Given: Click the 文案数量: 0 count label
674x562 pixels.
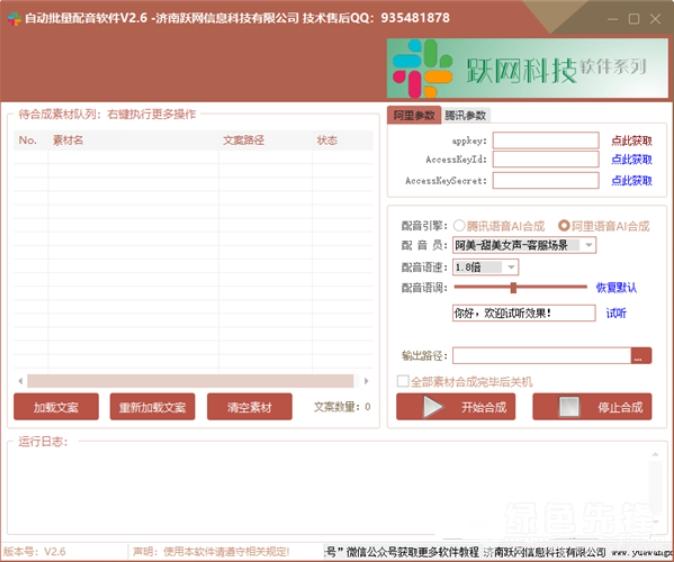Looking at the screenshot, I should [342, 407].
